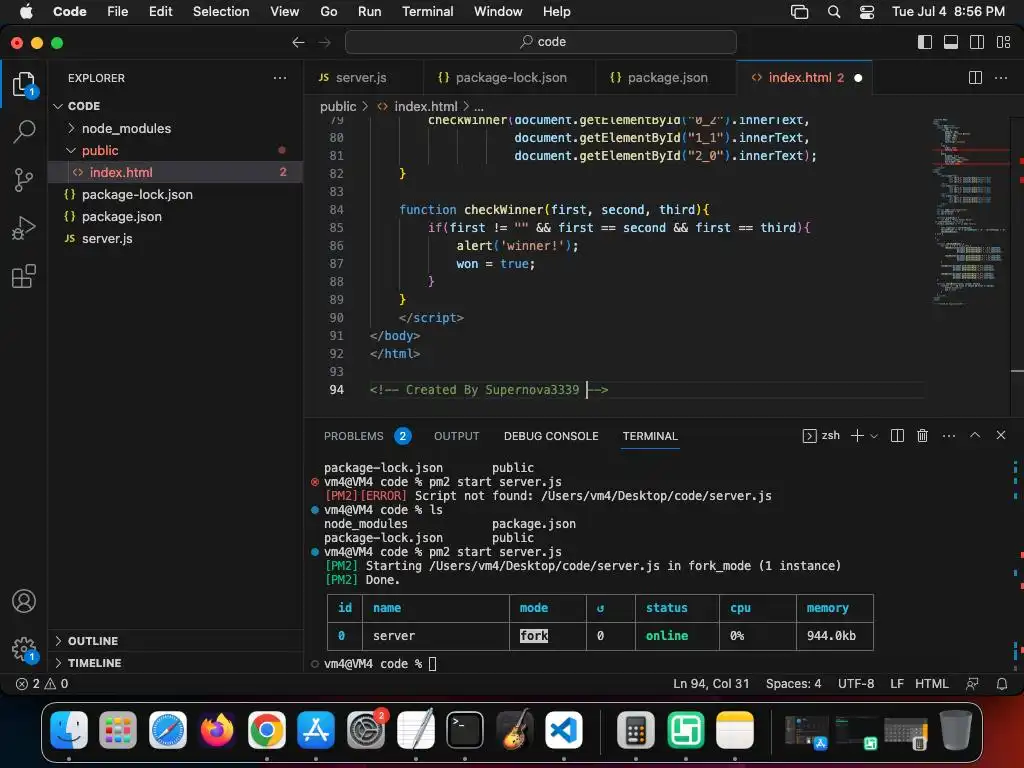
Task: Open the feedback icon in status bar
Action: [x=972, y=684]
